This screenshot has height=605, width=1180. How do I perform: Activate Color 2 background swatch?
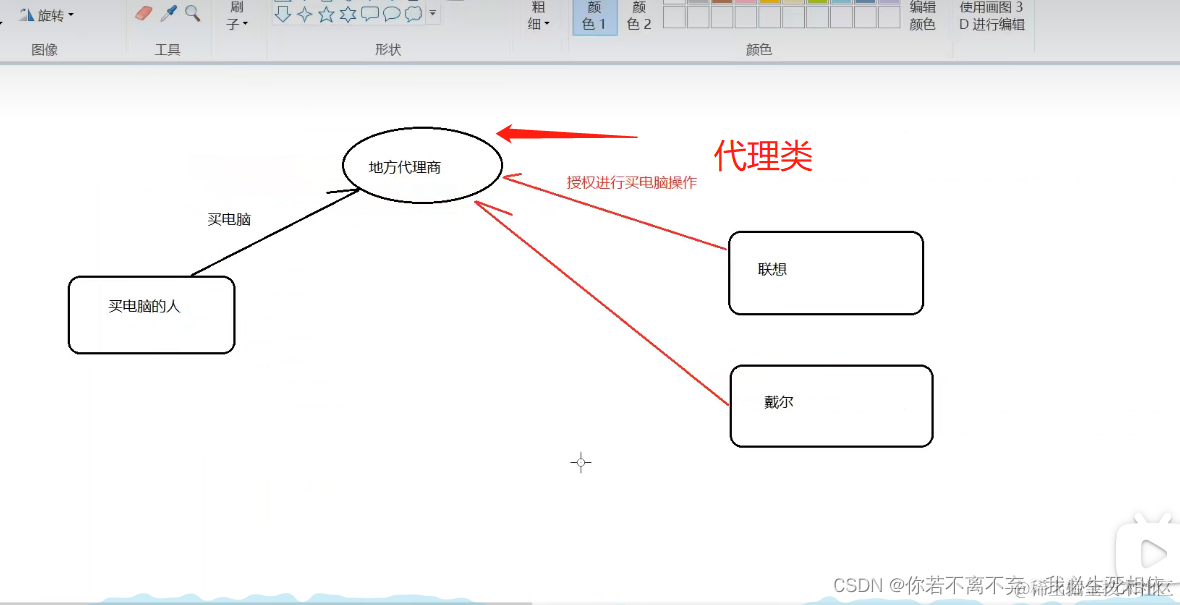coord(639,16)
